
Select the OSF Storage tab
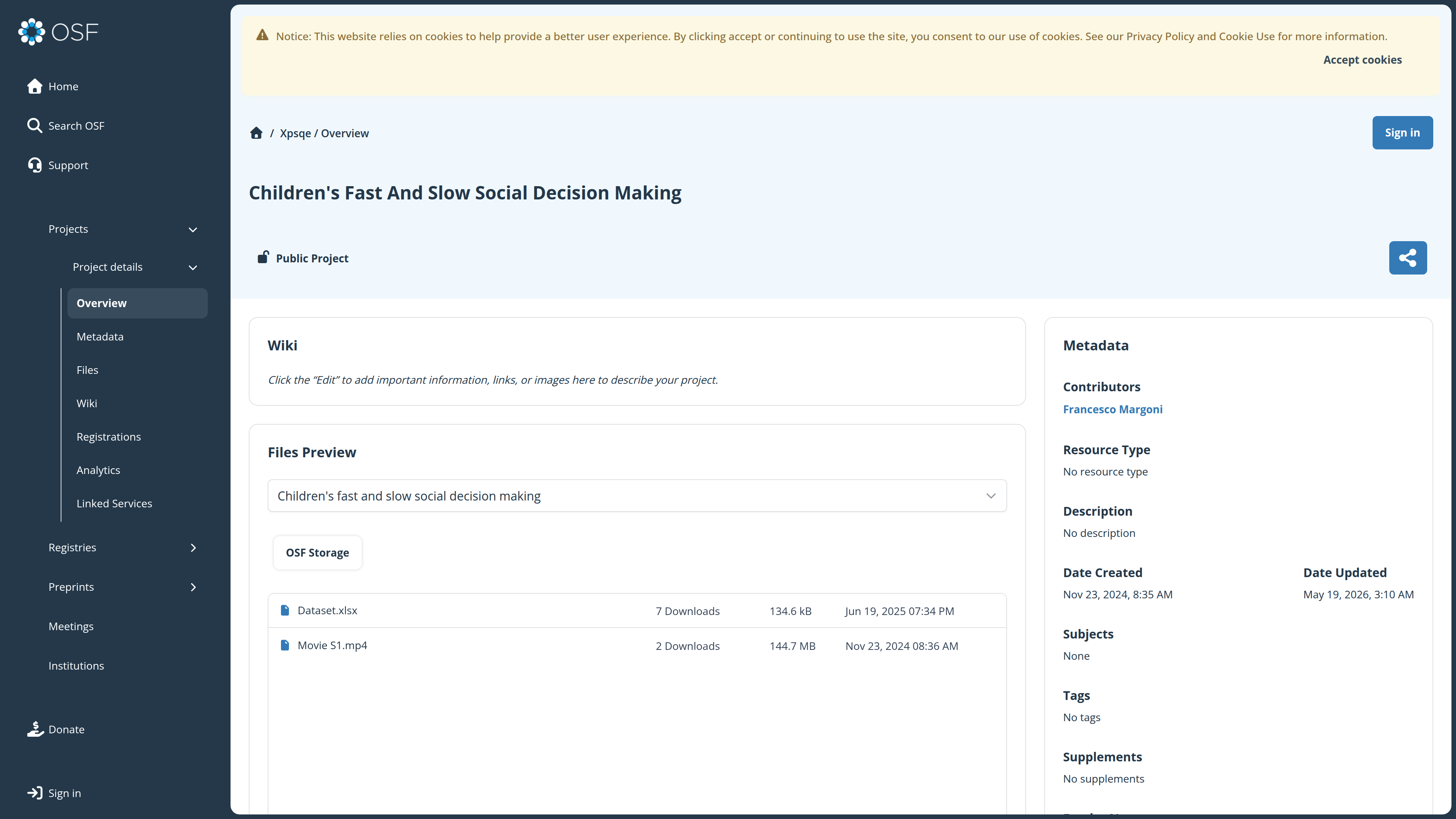318,553
